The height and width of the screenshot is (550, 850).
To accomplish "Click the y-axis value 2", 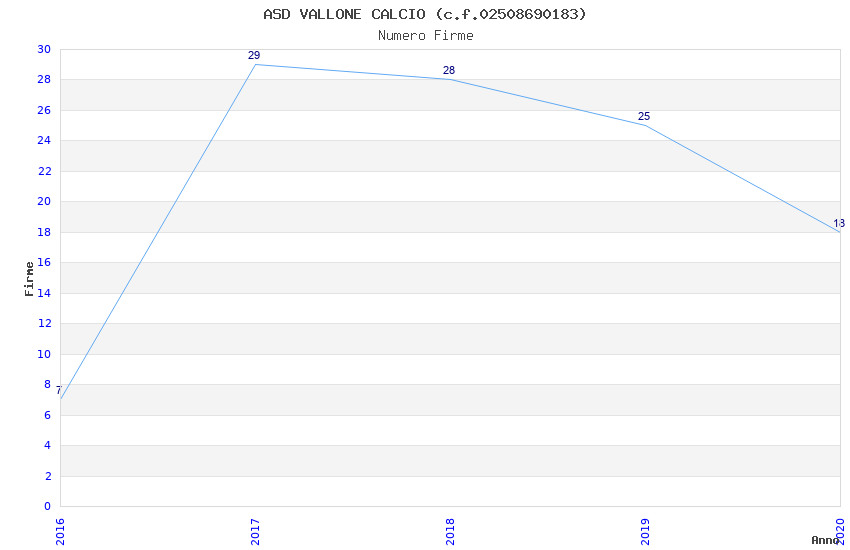I will click(x=48, y=476).
